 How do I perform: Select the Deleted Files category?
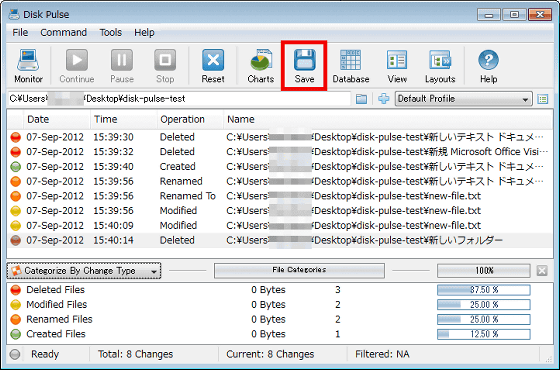[280, 290]
